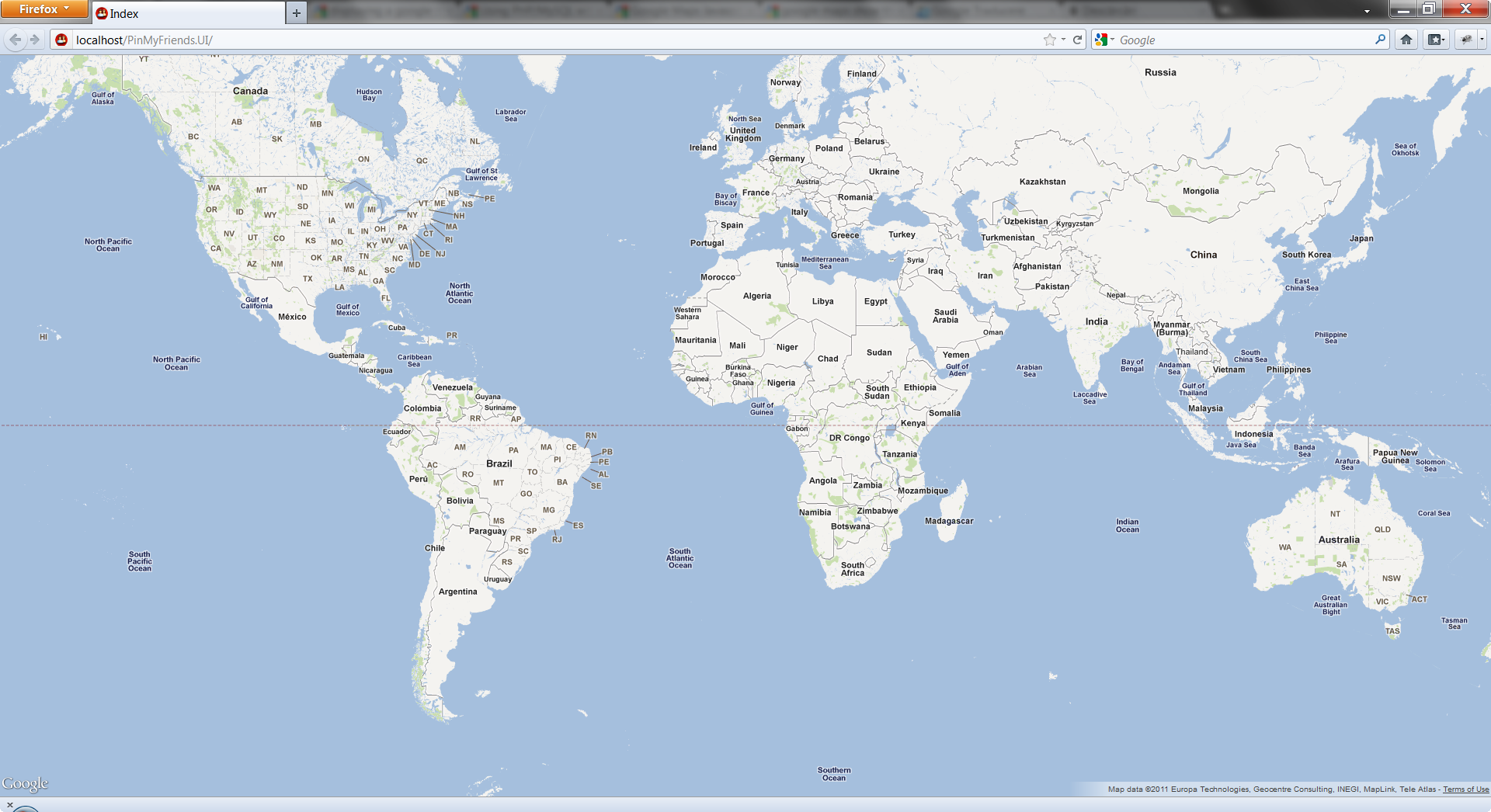The image size is (1491, 812).
Task: Click the Australia label on the map
Action: [1339, 540]
